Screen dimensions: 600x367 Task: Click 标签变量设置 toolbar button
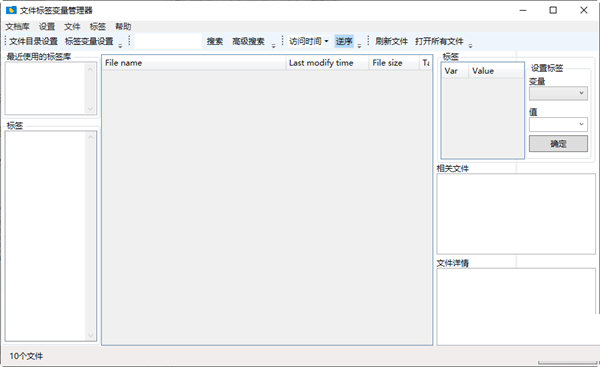click(x=89, y=41)
